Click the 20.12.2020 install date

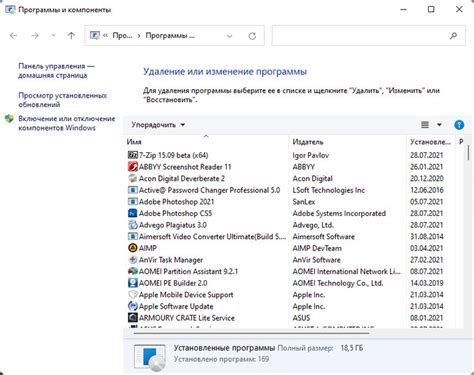pos(427,178)
